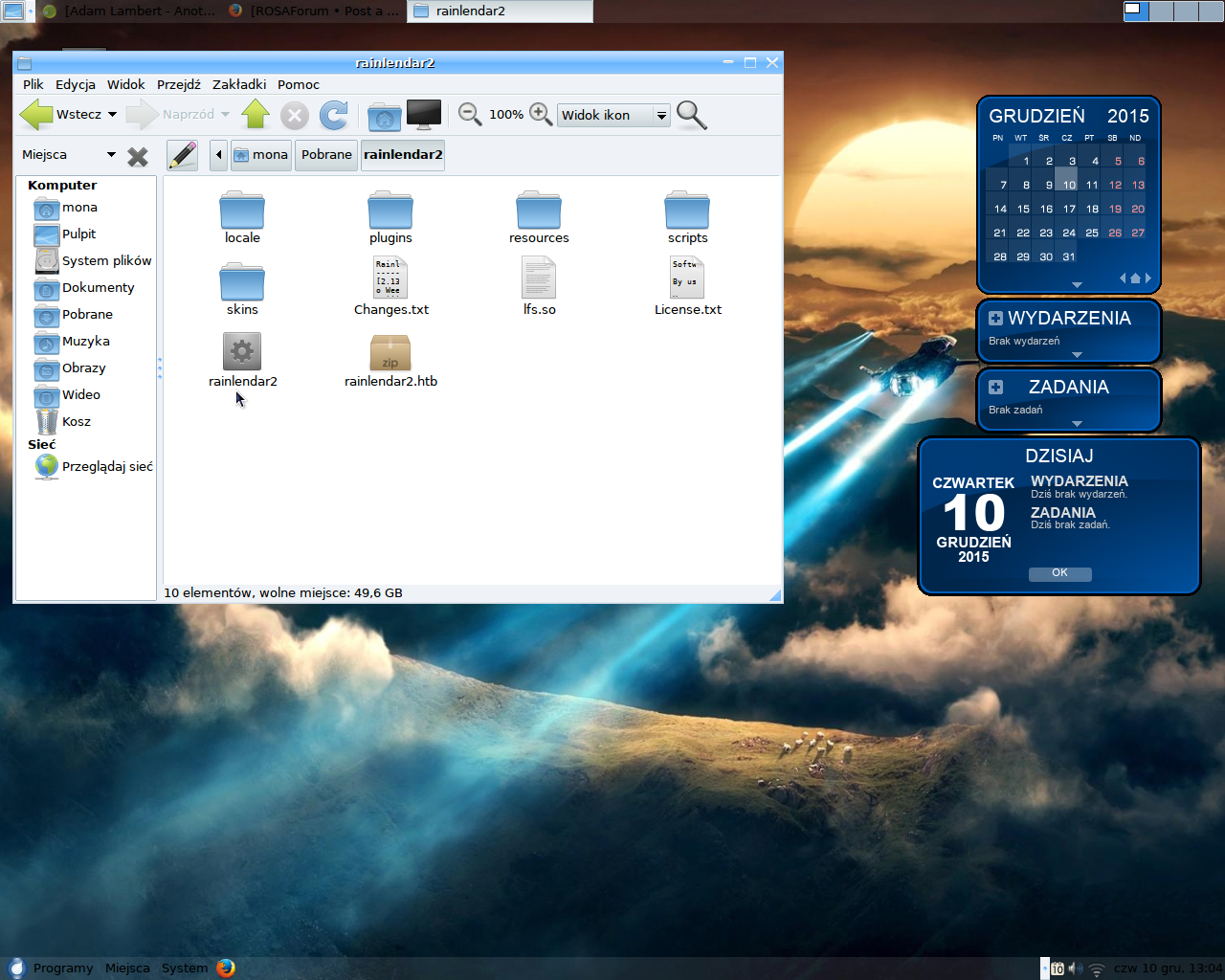Open the Wstecz history dropdown arrow

tap(112, 115)
